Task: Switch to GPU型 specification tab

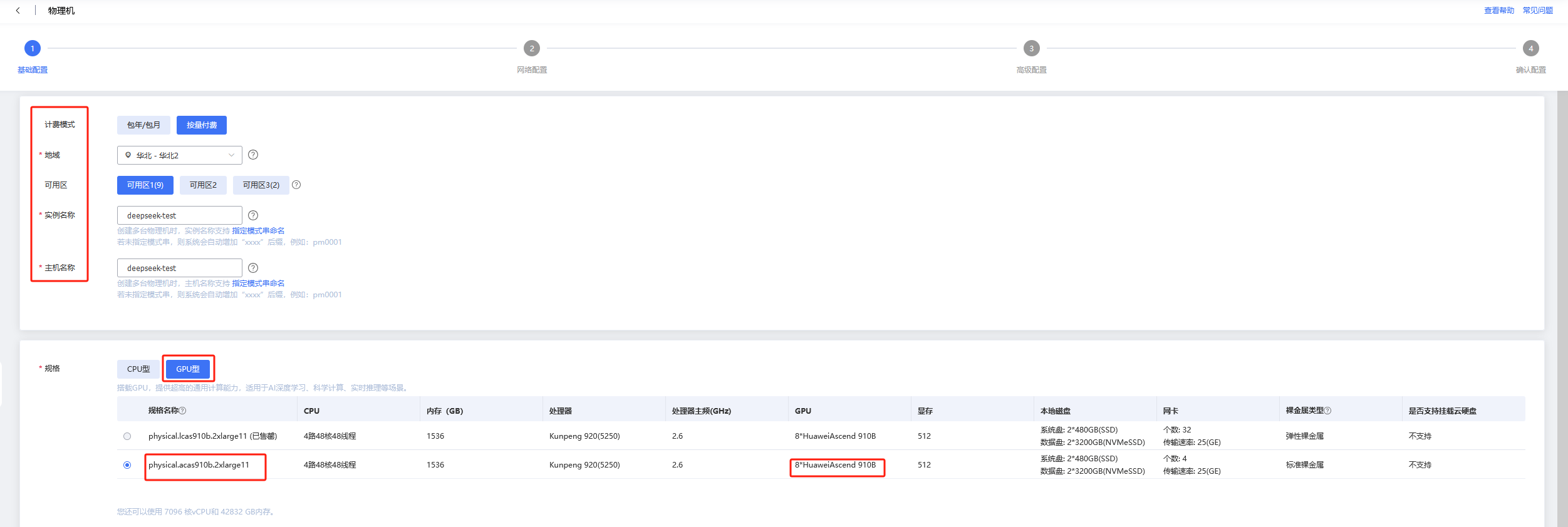Action: tap(188, 369)
